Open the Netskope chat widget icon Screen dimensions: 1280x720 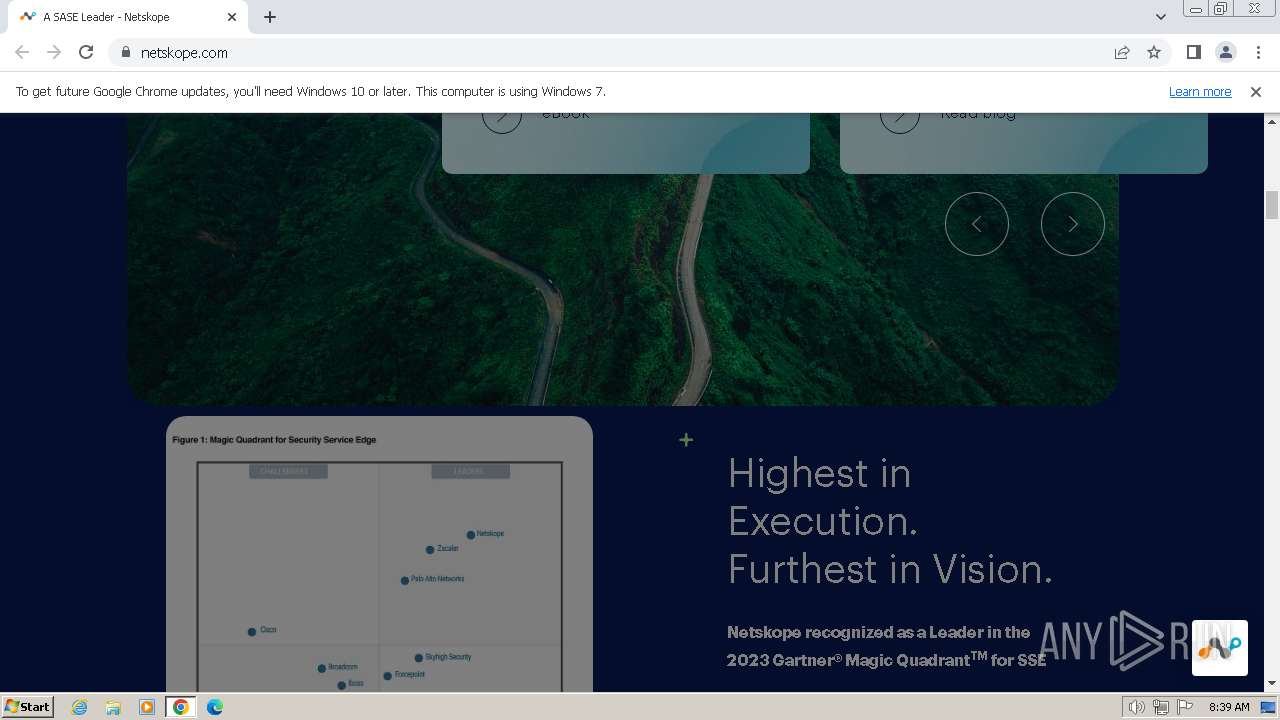pos(1219,648)
